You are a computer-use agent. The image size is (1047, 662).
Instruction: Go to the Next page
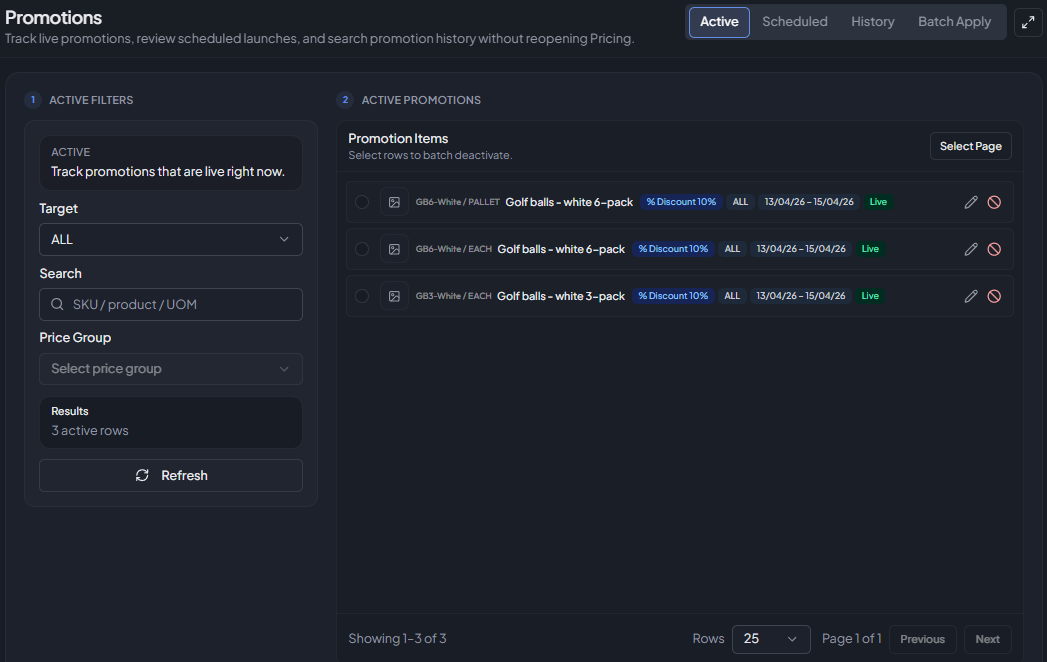[x=988, y=639]
